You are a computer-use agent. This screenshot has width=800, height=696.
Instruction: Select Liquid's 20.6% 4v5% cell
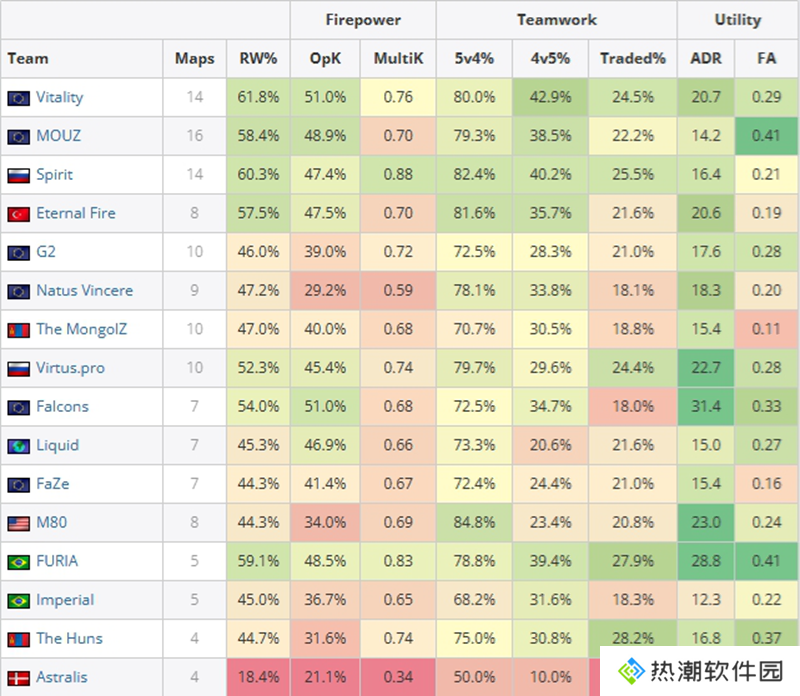tap(550, 445)
